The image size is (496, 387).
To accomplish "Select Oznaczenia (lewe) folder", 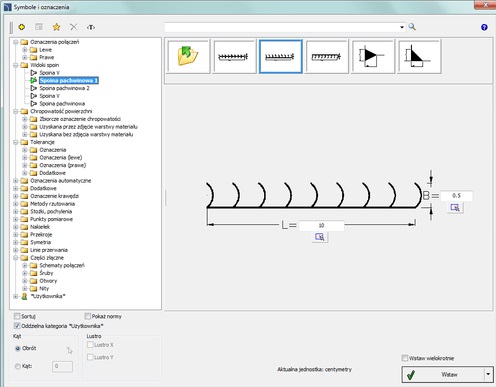I will 61,157.
